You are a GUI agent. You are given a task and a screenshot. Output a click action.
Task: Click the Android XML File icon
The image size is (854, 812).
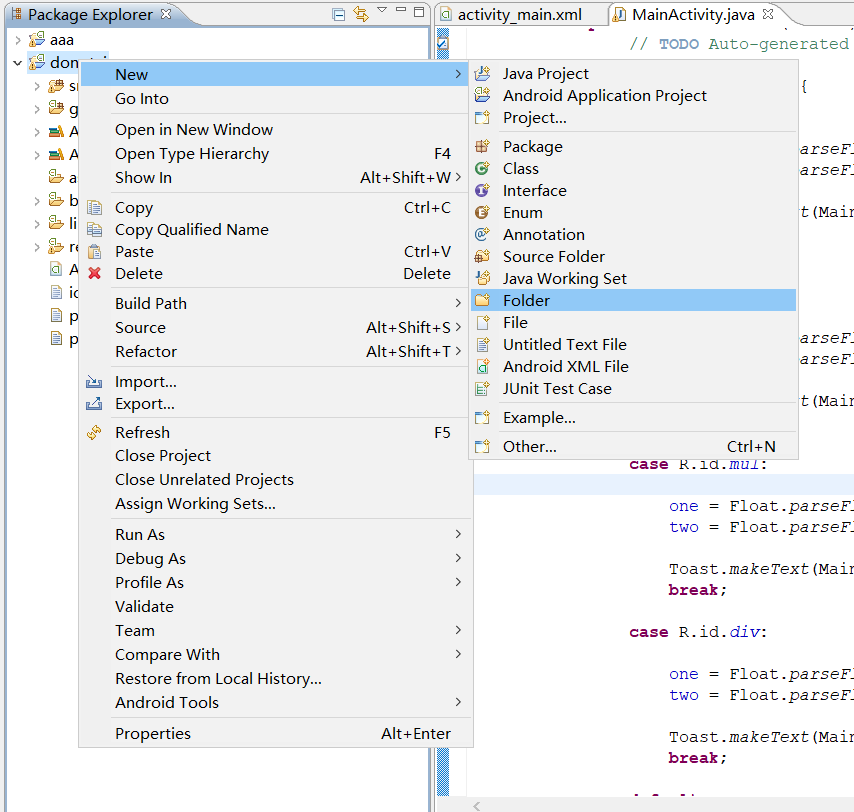pyautogui.click(x=483, y=367)
